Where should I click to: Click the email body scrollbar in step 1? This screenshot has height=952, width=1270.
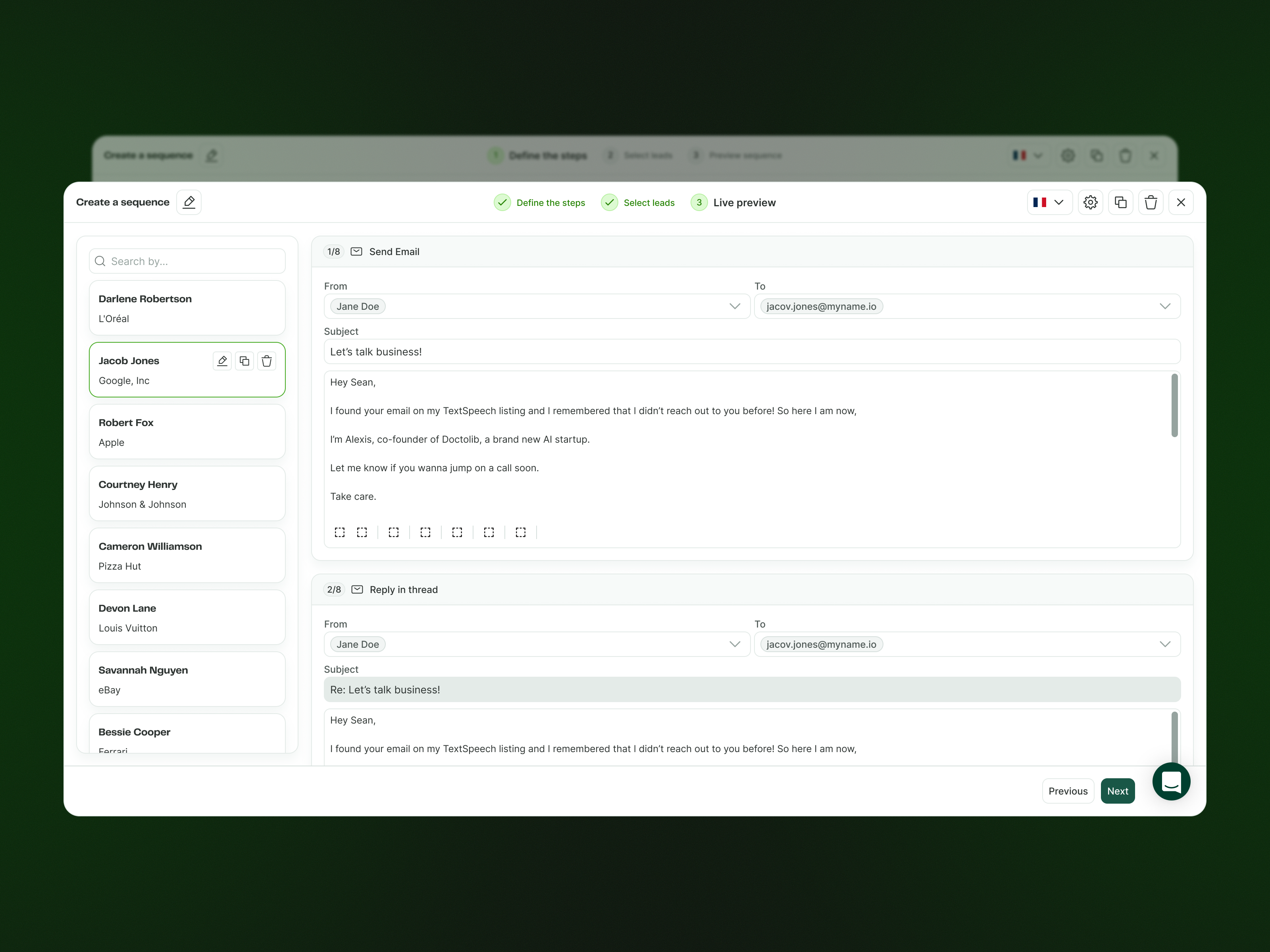point(1174,405)
